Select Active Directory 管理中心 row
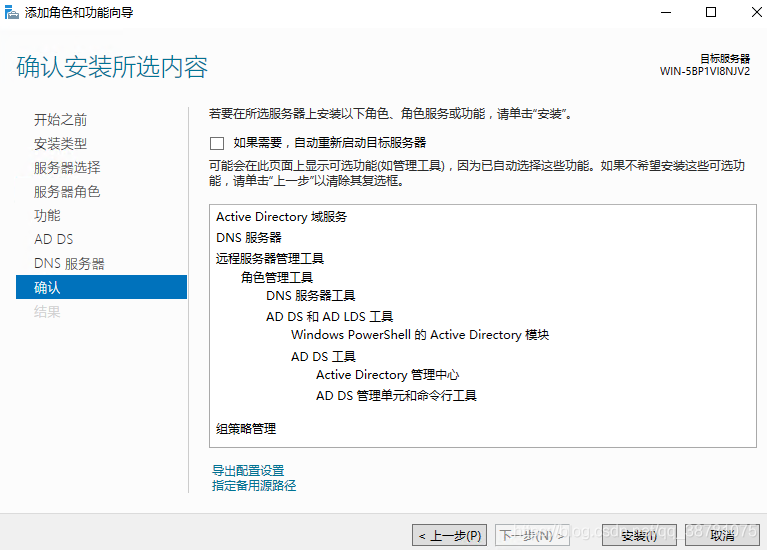The width and height of the screenshot is (767, 550). coord(387,375)
